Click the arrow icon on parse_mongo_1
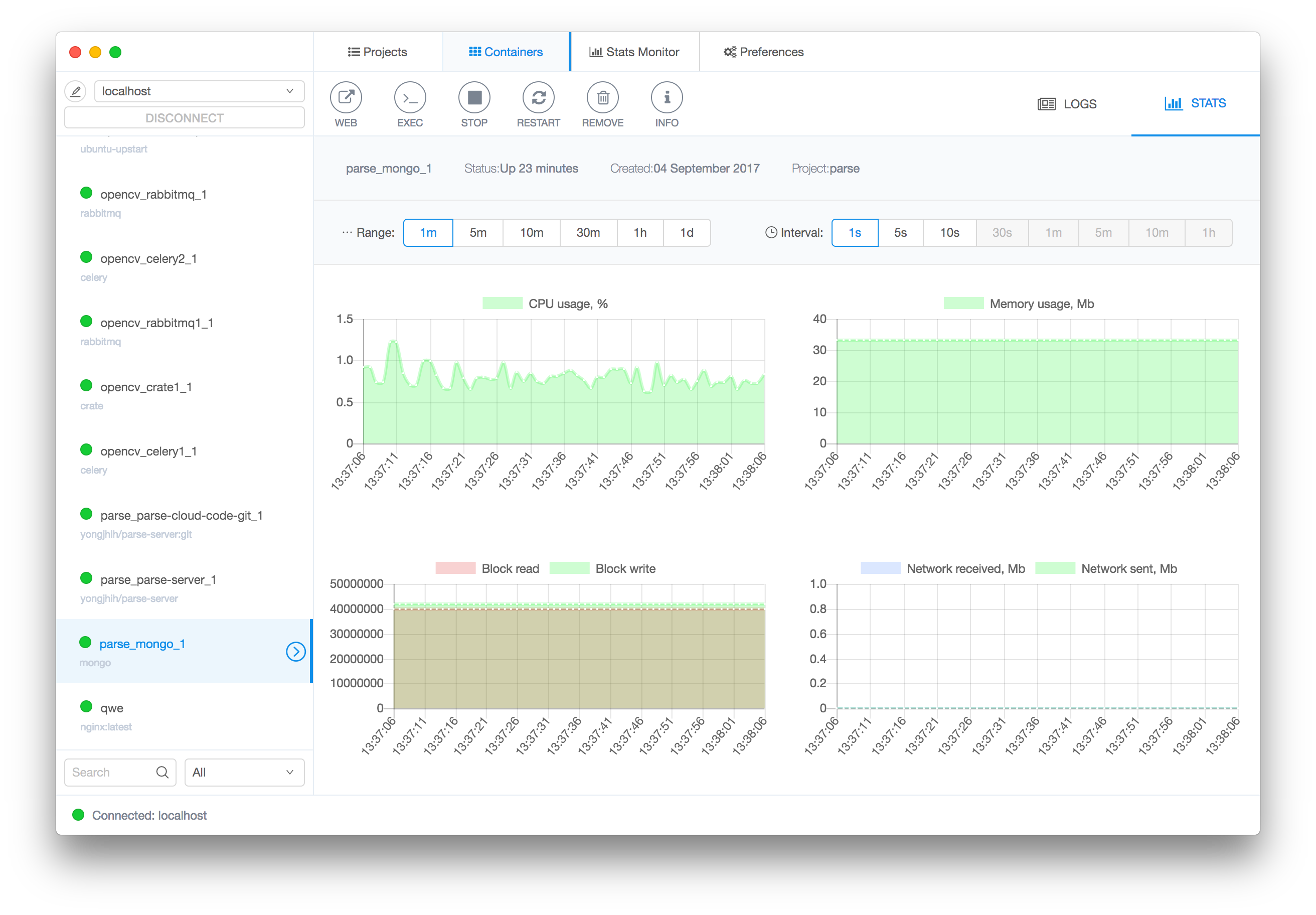 295,651
